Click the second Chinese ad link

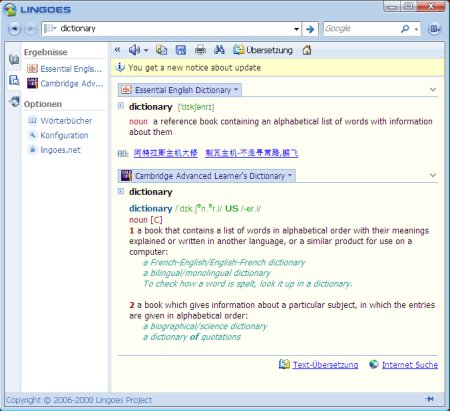pos(252,153)
